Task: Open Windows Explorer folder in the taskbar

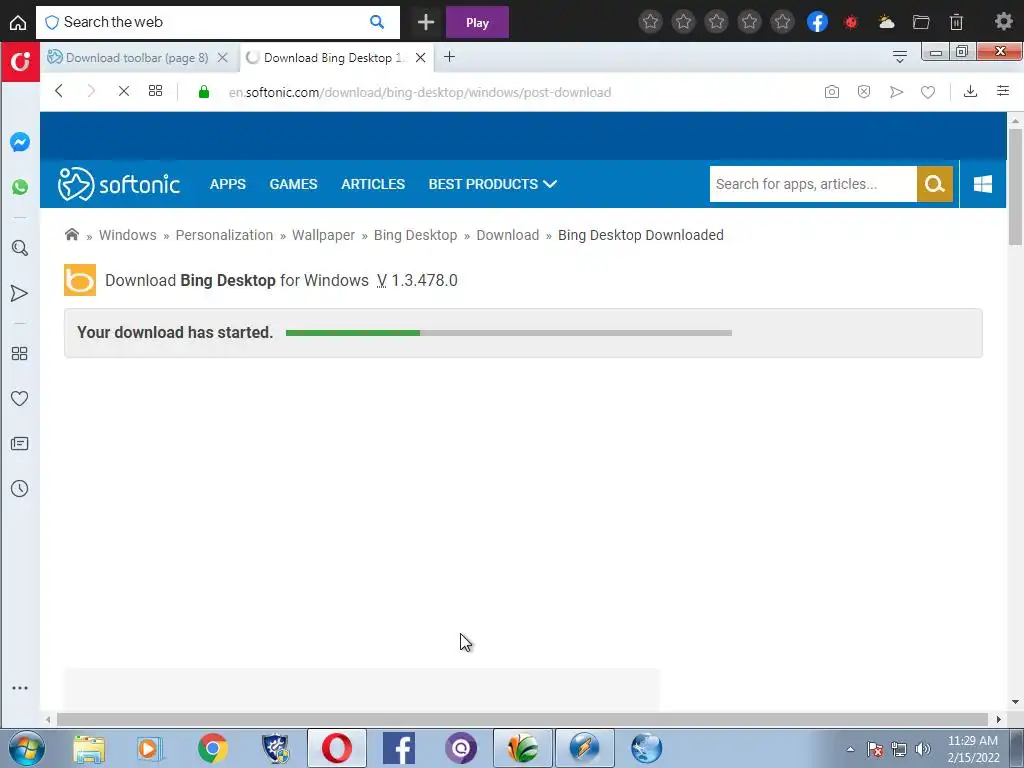Action: [89, 749]
